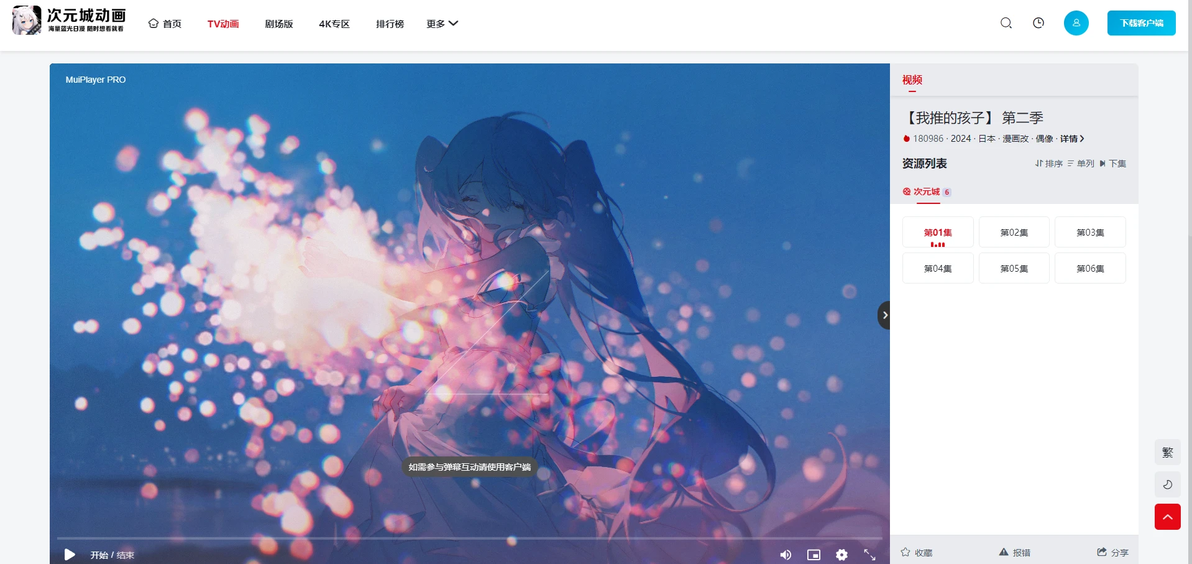Add to favorites via 收藏
The width and height of the screenshot is (1192, 564).
pyautogui.click(x=916, y=553)
